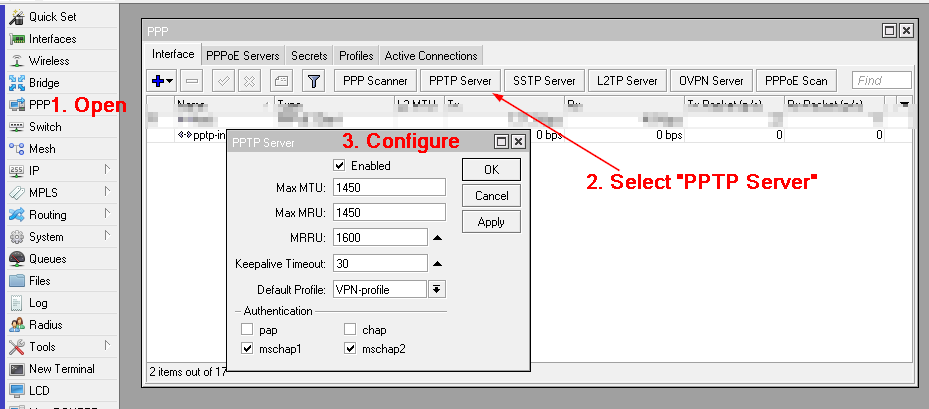Switch to the Secrets tab
The height and width of the screenshot is (409, 929).
pyautogui.click(x=309, y=56)
